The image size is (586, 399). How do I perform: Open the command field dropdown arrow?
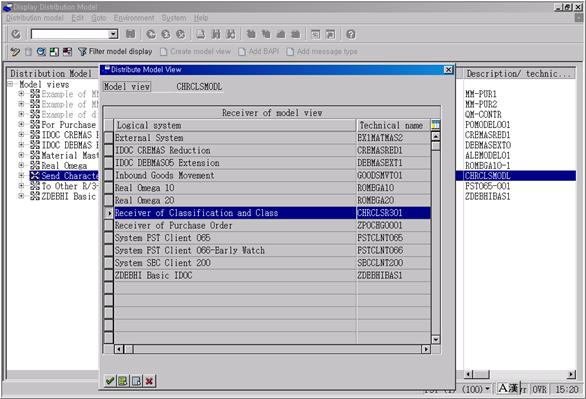click(113, 34)
